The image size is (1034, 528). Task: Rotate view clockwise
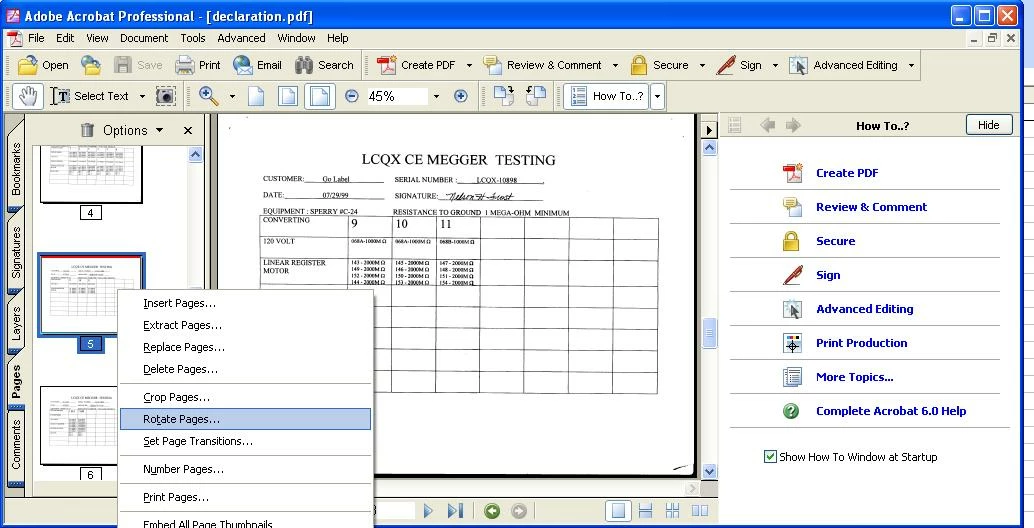click(x=504, y=96)
